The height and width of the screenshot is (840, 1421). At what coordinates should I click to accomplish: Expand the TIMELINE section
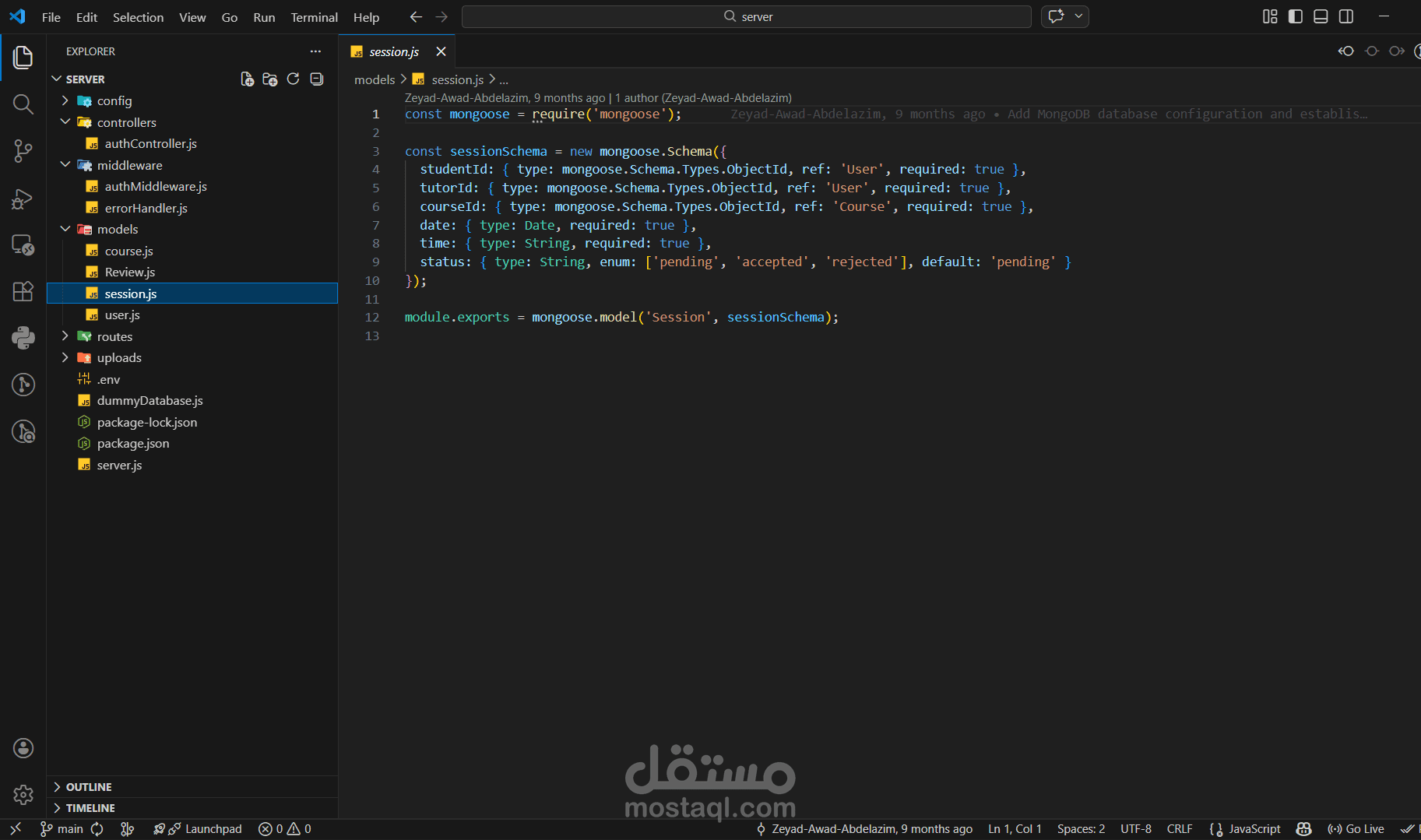click(x=192, y=808)
